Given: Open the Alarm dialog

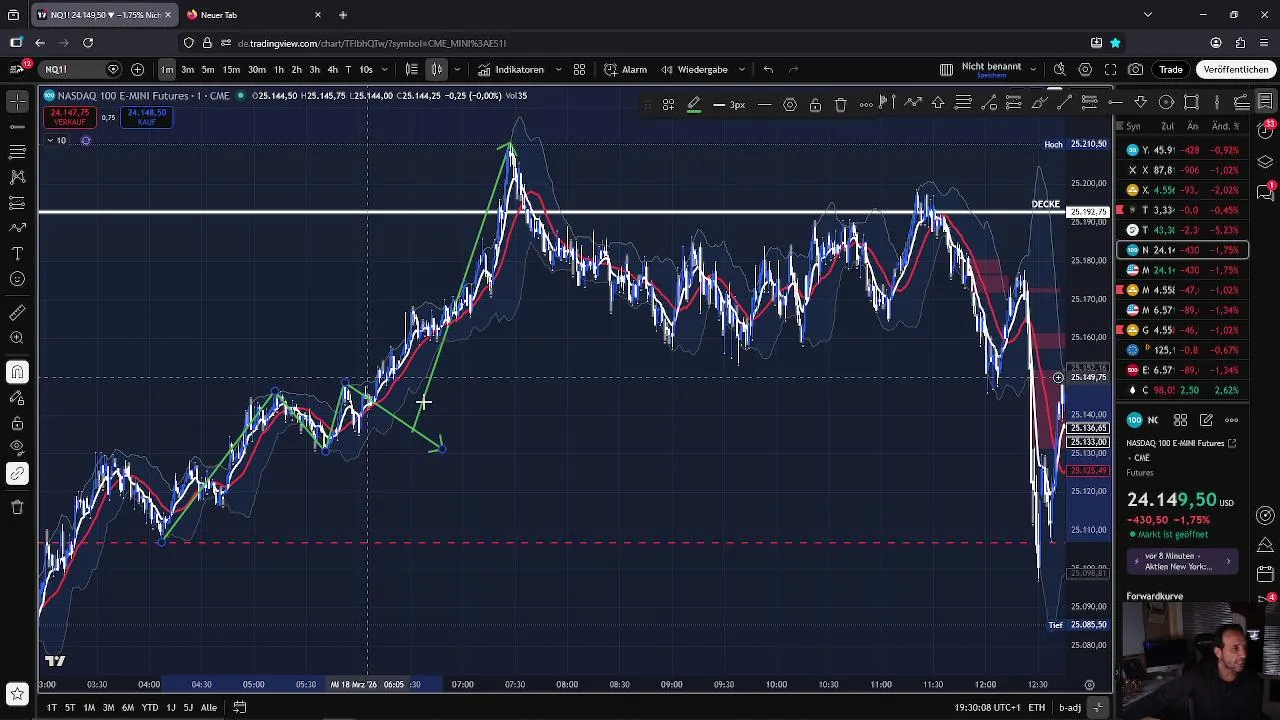Looking at the screenshot, I should pyautogui.click(x=626, y=69).
